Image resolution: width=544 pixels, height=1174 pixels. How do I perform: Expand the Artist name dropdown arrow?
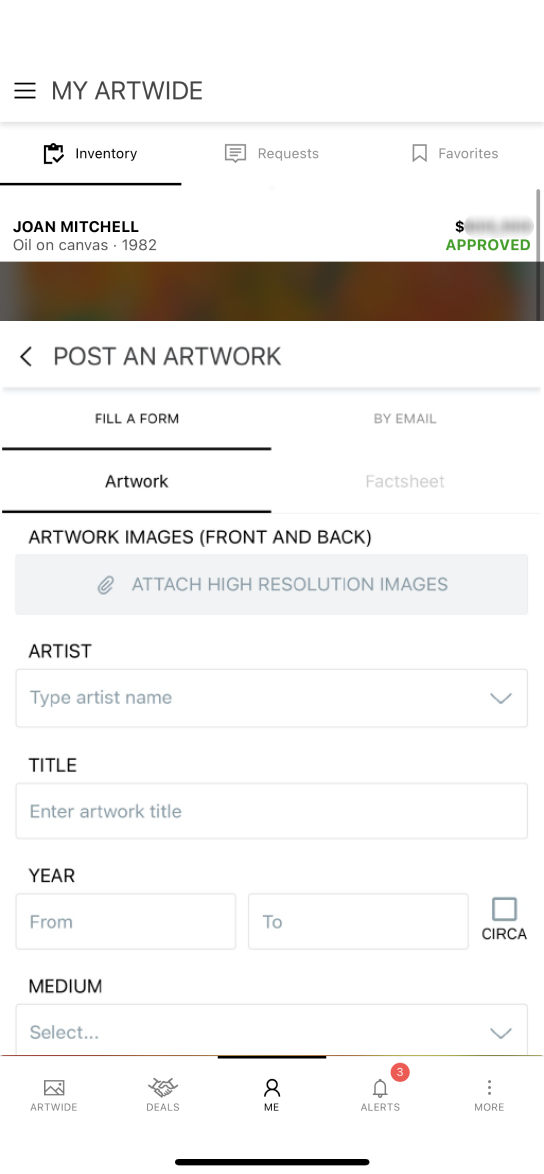(500, 698)
